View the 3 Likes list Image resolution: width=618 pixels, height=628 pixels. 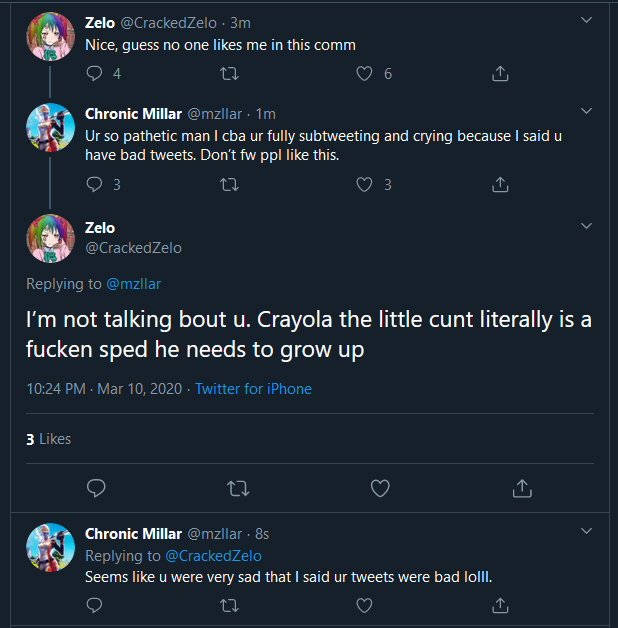click(48, 439)
